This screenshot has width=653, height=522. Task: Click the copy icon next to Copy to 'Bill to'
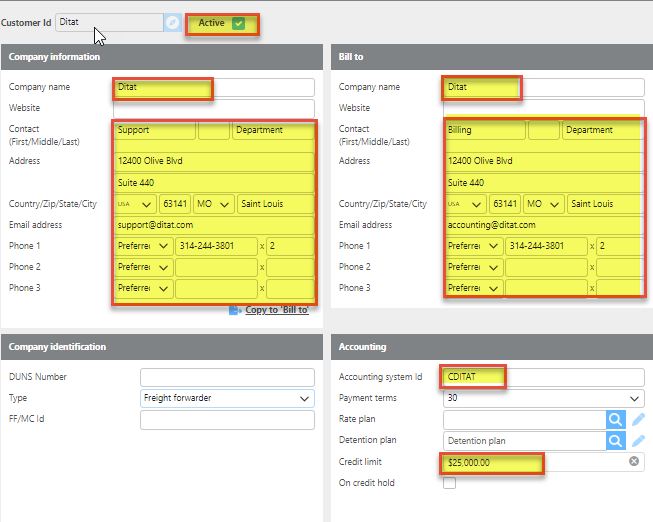[235, 310]
